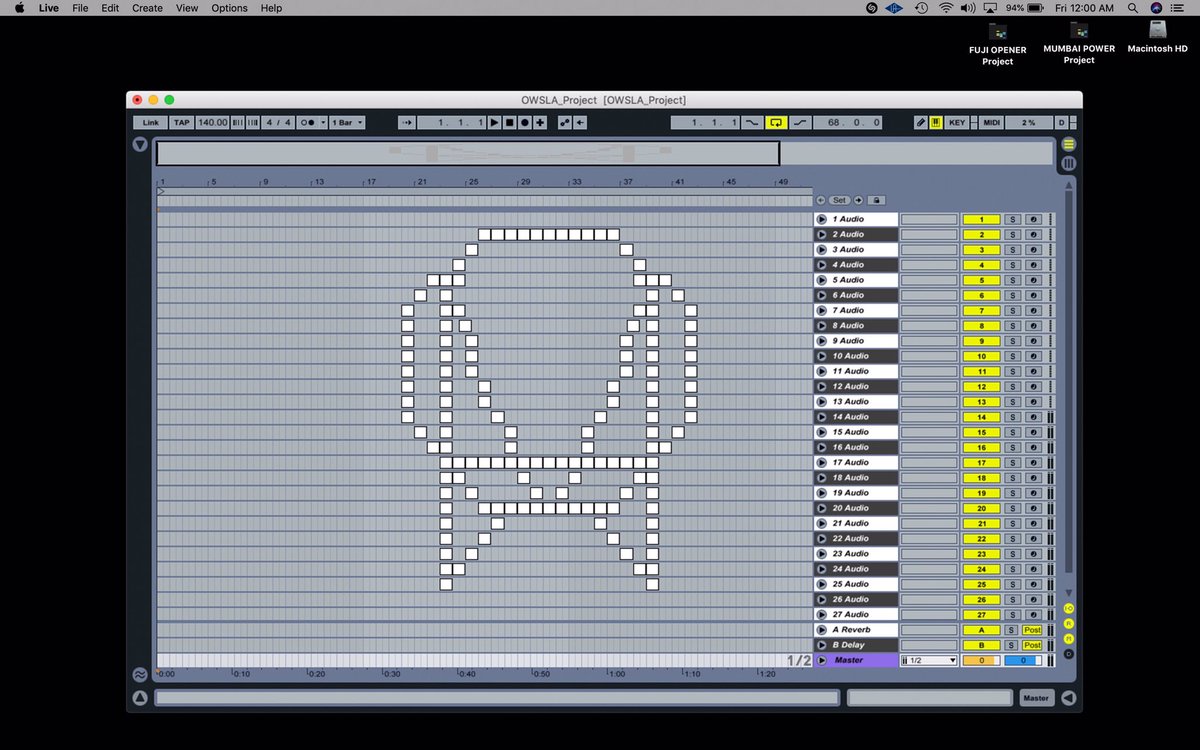Unfold the 1 Audio track
This screenshot has width=1200, height=750.
point(822,219)
